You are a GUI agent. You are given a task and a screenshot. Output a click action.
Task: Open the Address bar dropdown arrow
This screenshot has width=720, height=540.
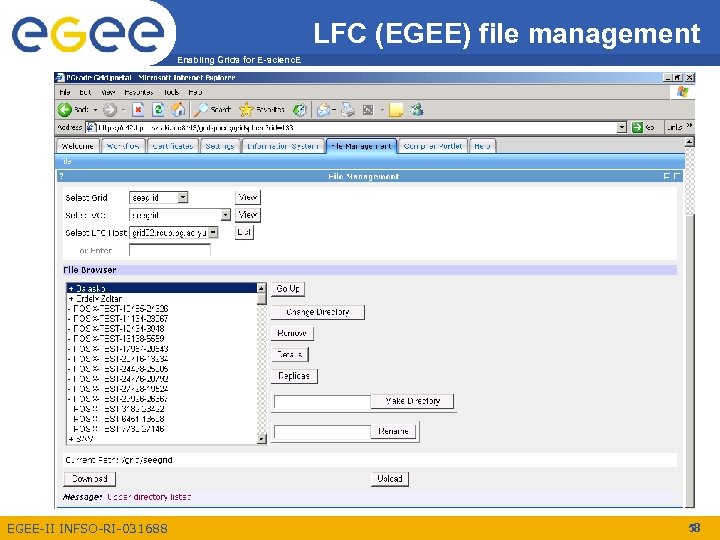click(x=621, y=127)
